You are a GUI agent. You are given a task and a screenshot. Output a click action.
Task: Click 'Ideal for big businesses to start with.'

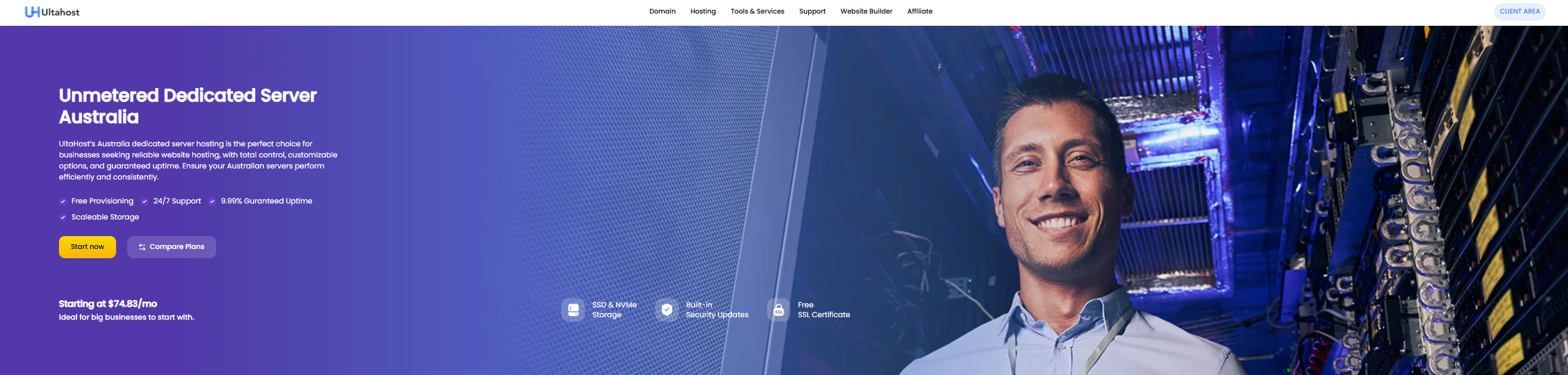[x=127, y=317]
